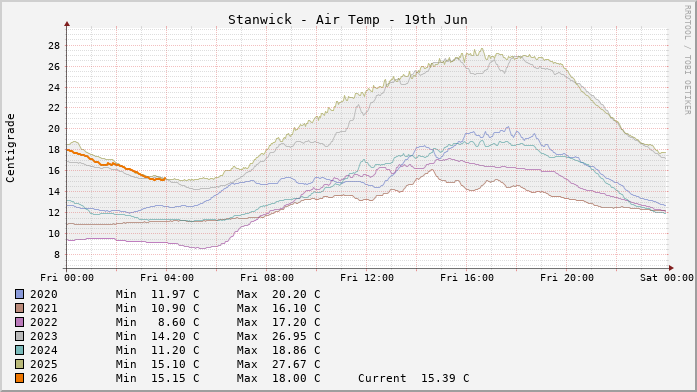Click the red arrowhead ending the x-axis
Viewport: 697px width, 392px height.
point(671,268)
